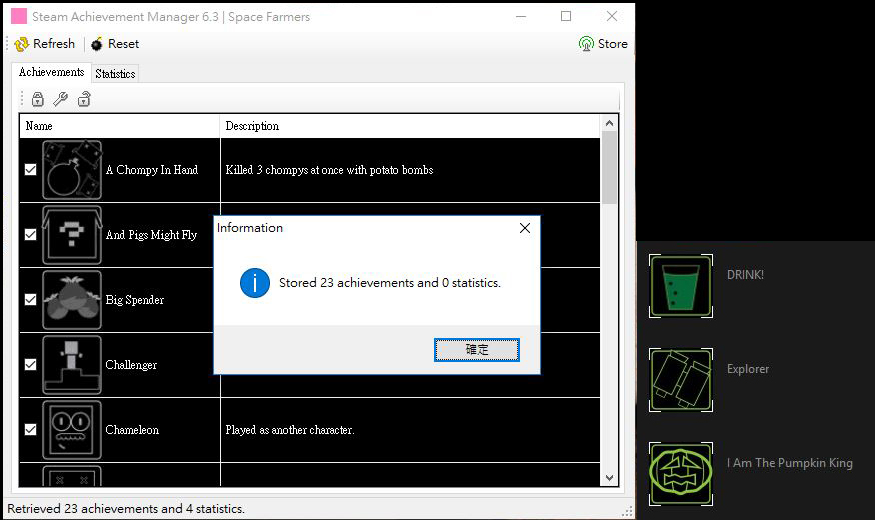
Task: Click the invert selection wrench icon
Action: tap(60, 99)
